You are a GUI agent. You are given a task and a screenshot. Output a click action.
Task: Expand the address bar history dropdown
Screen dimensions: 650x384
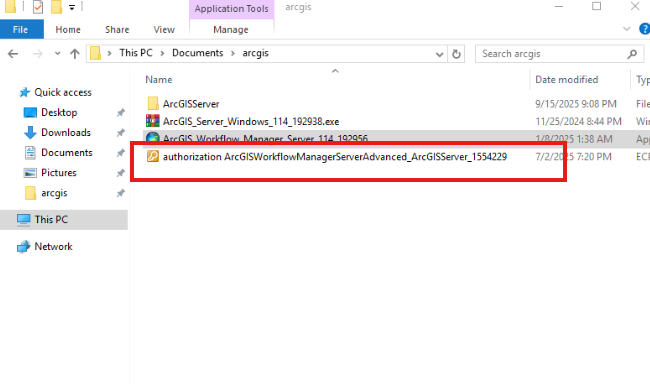(x=439, y=54)
